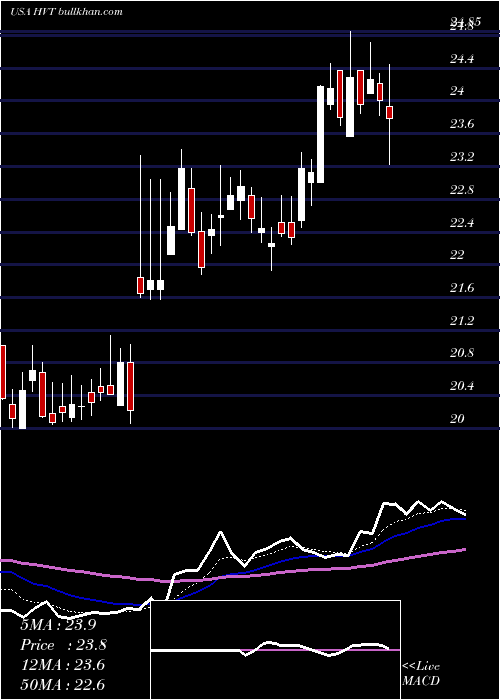Click the 24.4 price axis label
Viewport: 500px width, 700px height.
462,58
